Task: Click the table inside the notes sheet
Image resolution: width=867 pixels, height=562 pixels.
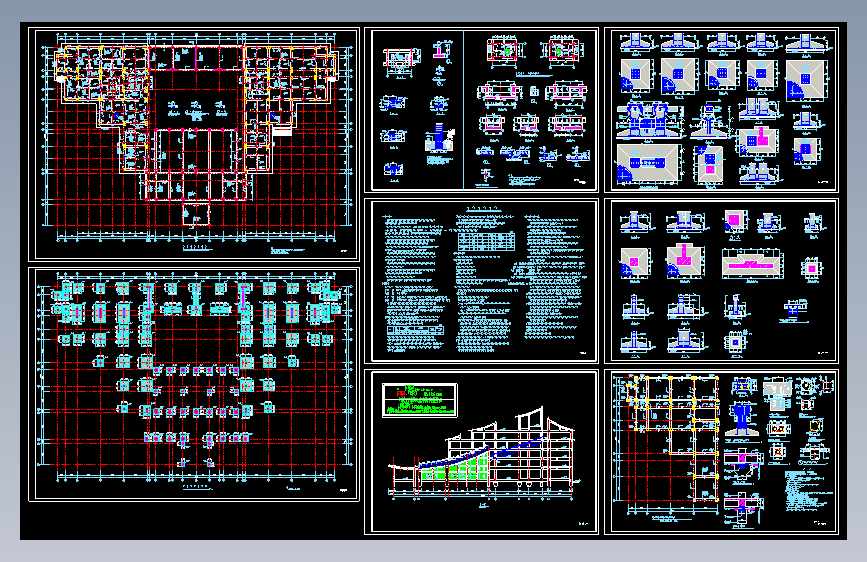Action: click(486, 241)
